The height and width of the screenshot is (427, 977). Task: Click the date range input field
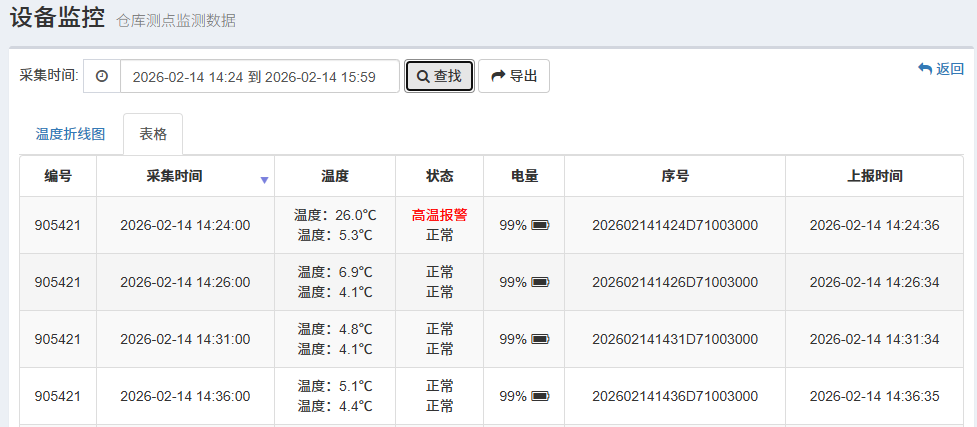260,77
